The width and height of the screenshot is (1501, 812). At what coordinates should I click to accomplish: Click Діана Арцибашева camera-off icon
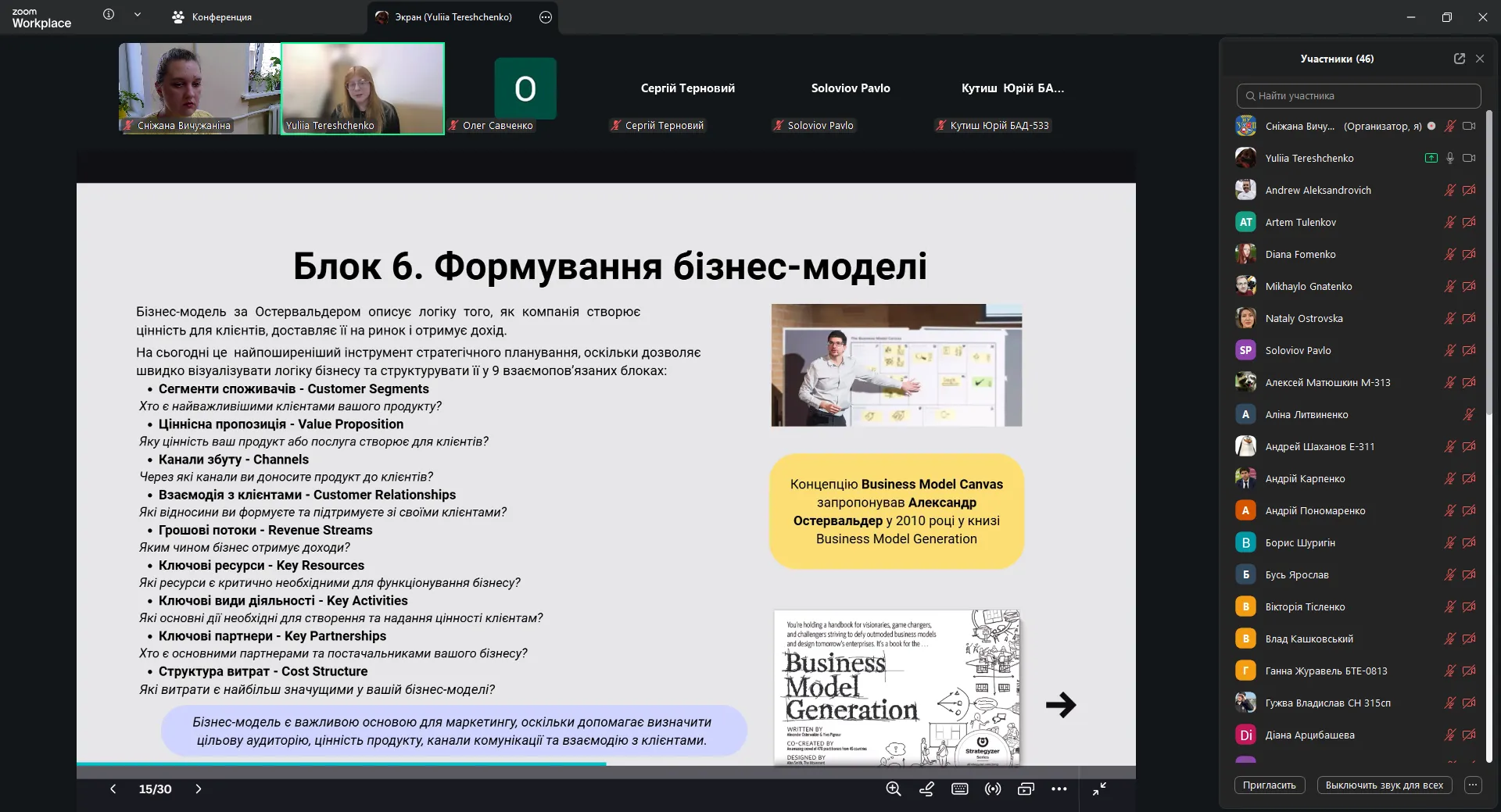(1469, 735)
